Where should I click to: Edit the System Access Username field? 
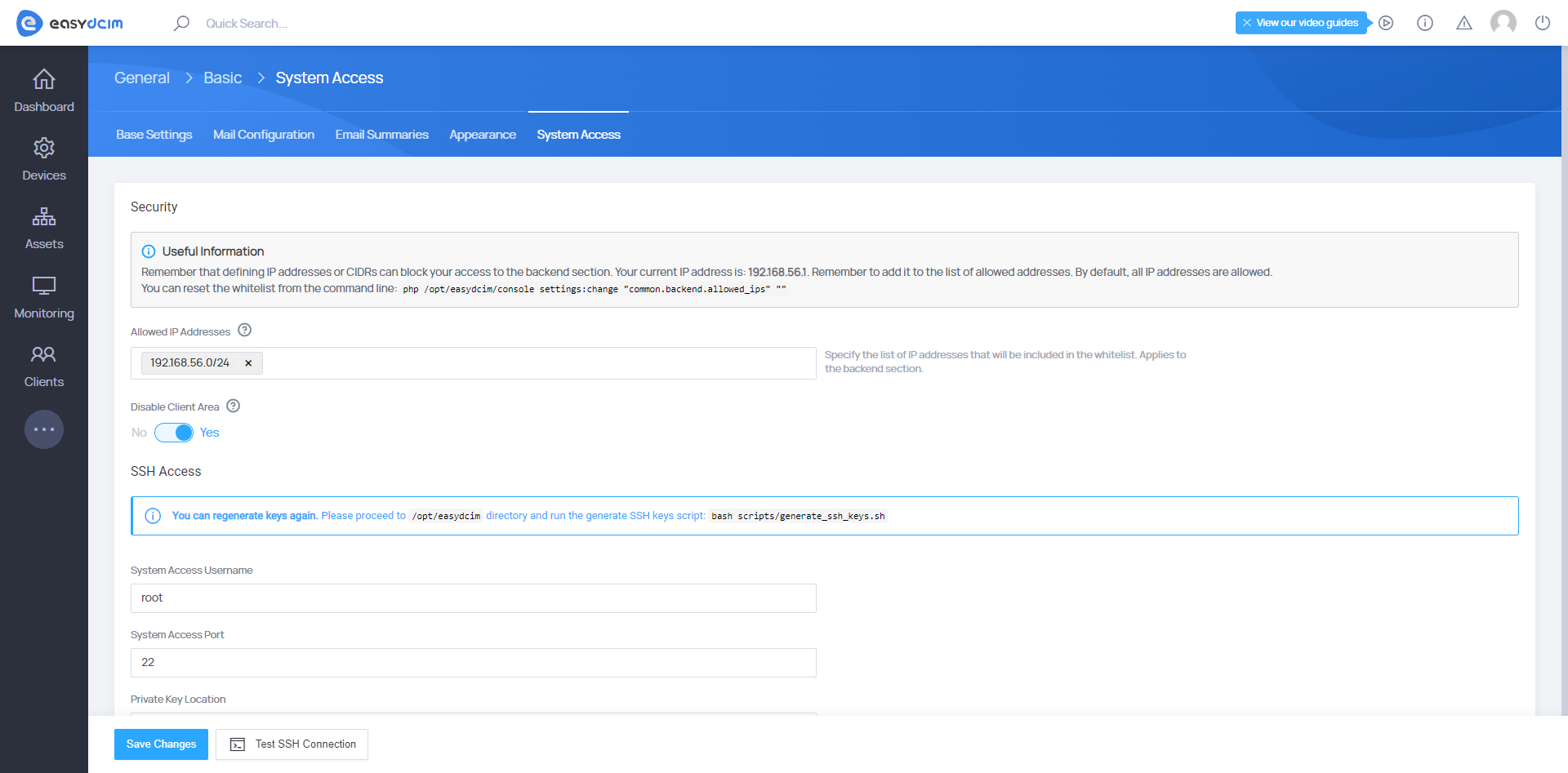(x=474, y=598)
